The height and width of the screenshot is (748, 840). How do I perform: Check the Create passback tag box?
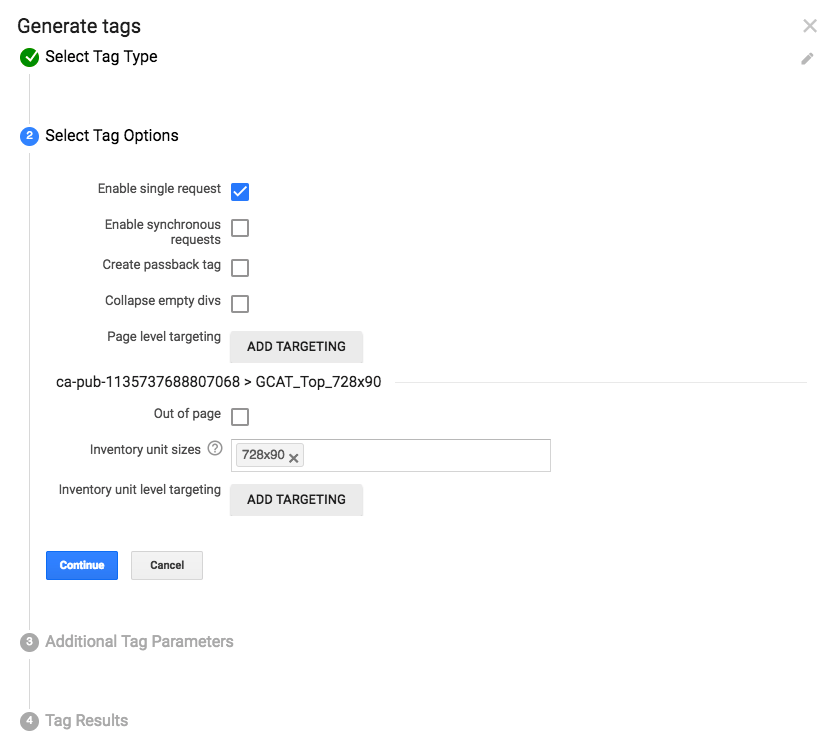click(x=240, y=268)
